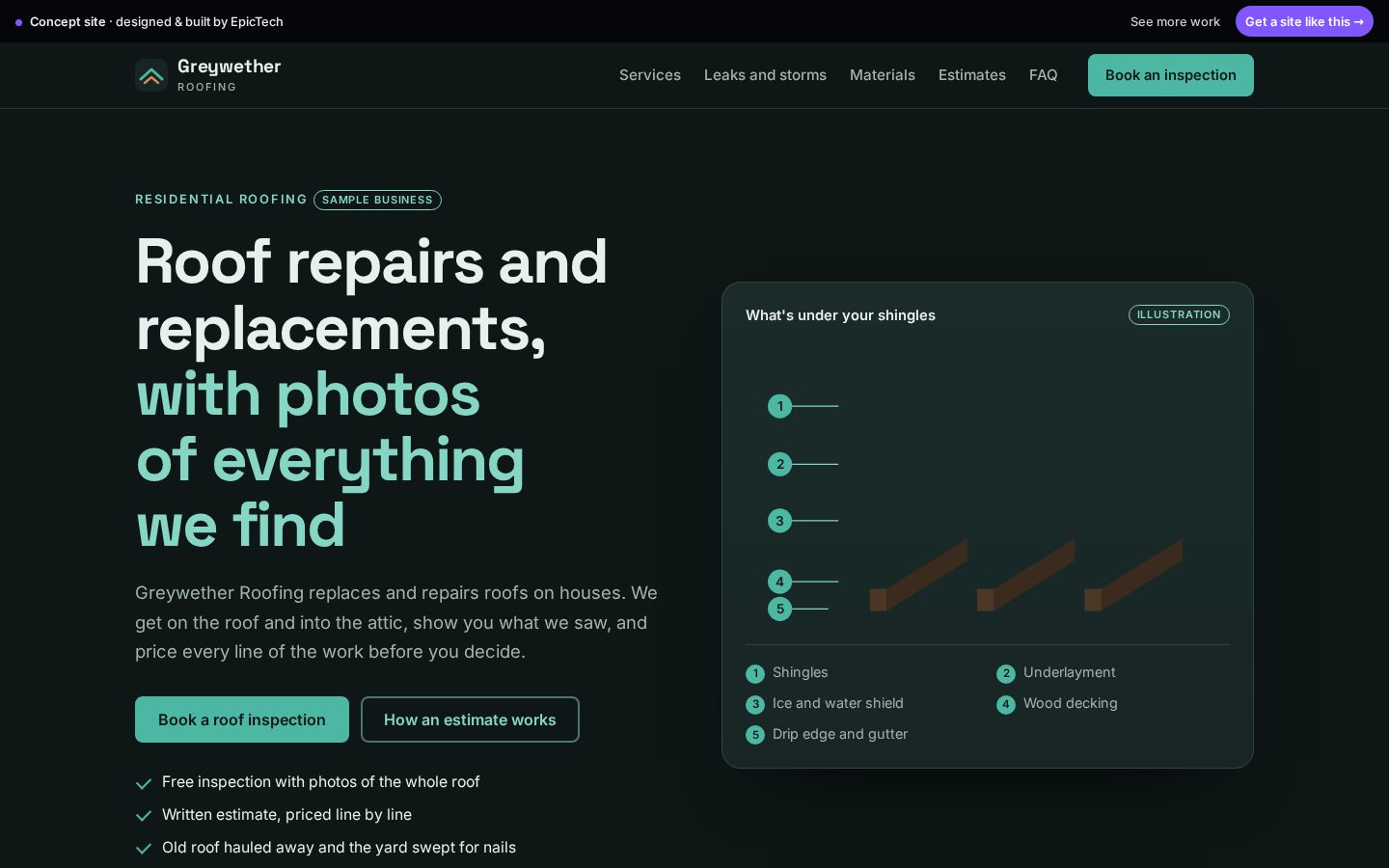Open the Services nav item

(650, 75)
